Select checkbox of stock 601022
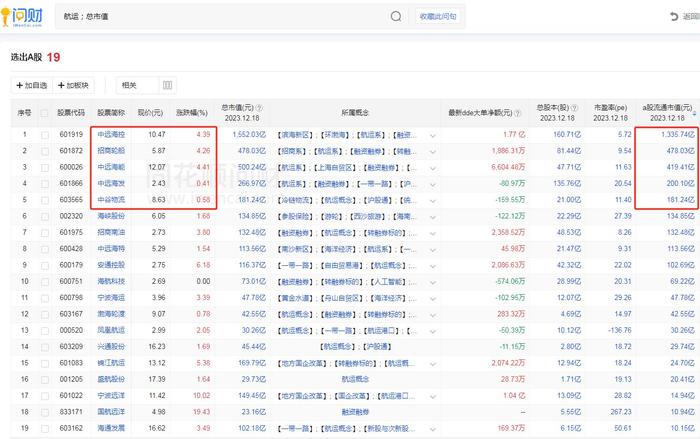This screenshot has height=439, width=700. coord(45,396)
